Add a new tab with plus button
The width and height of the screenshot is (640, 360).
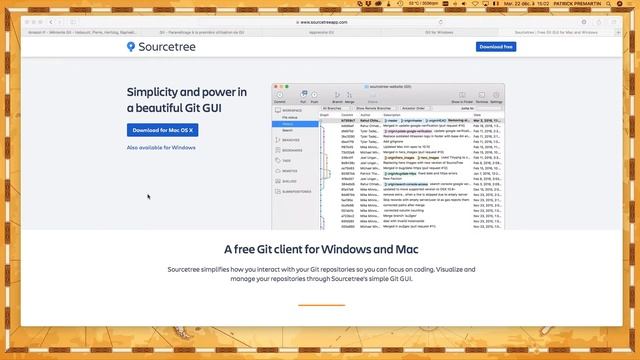[x=618, y=32]
